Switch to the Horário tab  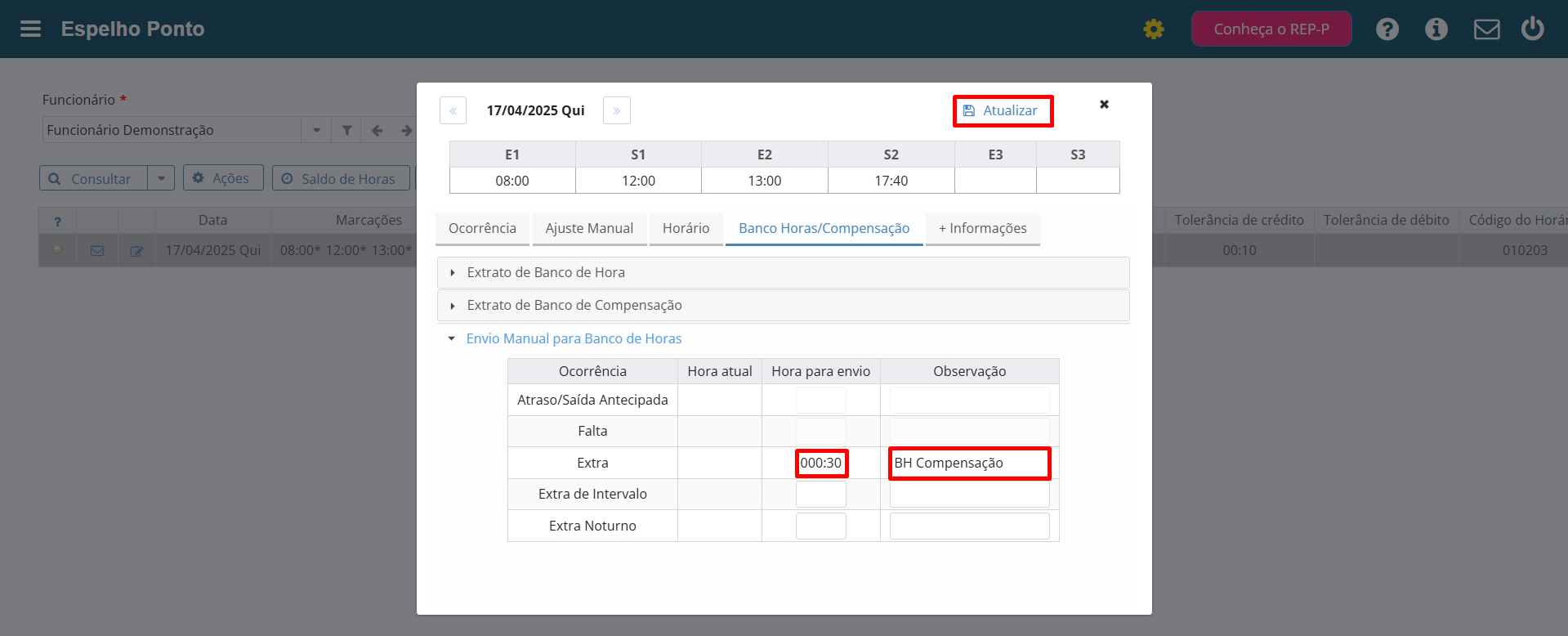point(686,229)
